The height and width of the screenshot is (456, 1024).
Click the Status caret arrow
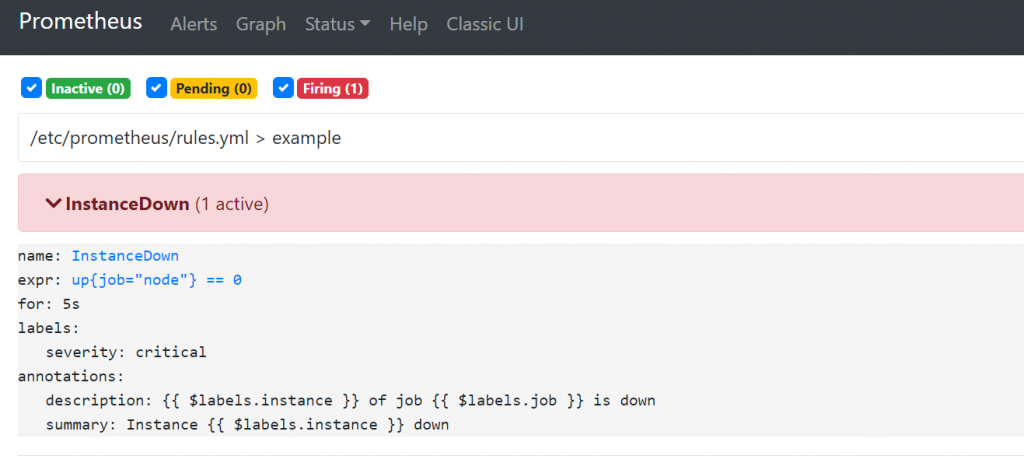click(363, 24)
